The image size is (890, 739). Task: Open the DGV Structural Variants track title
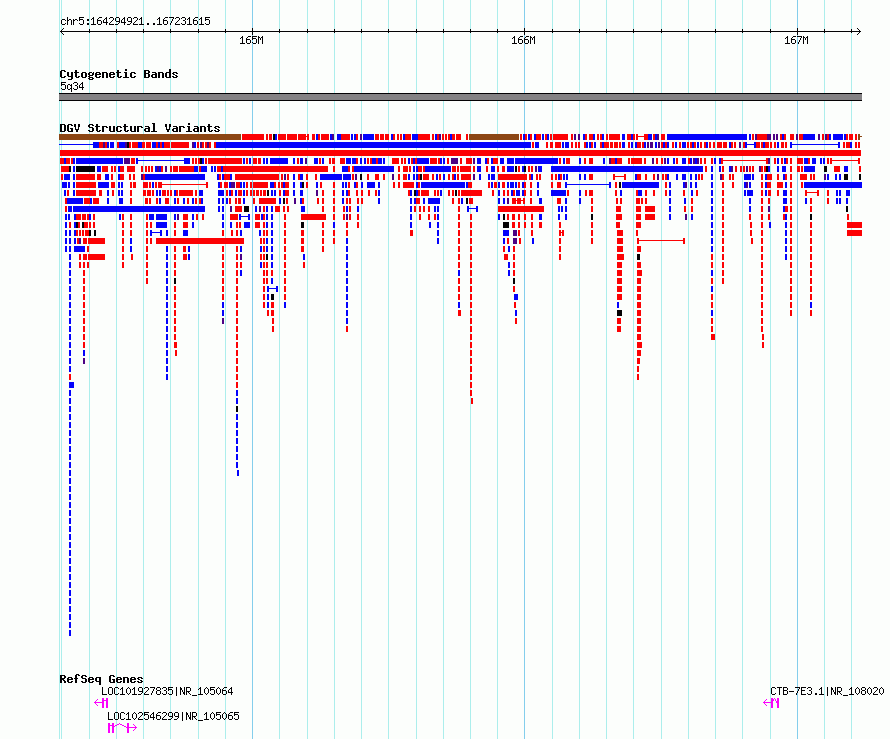tap(140, 128)
